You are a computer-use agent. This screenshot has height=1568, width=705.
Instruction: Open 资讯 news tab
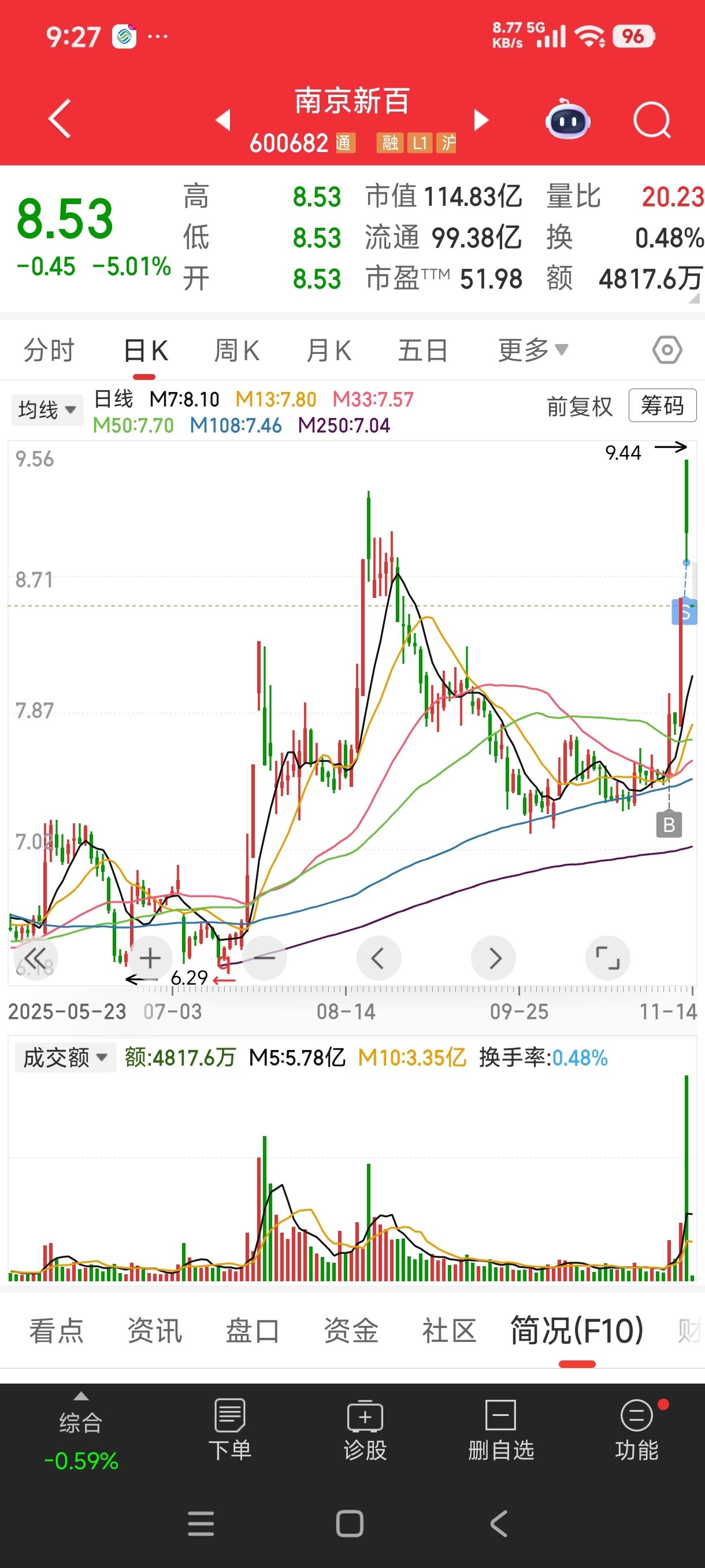click(x=155, y=1330)
